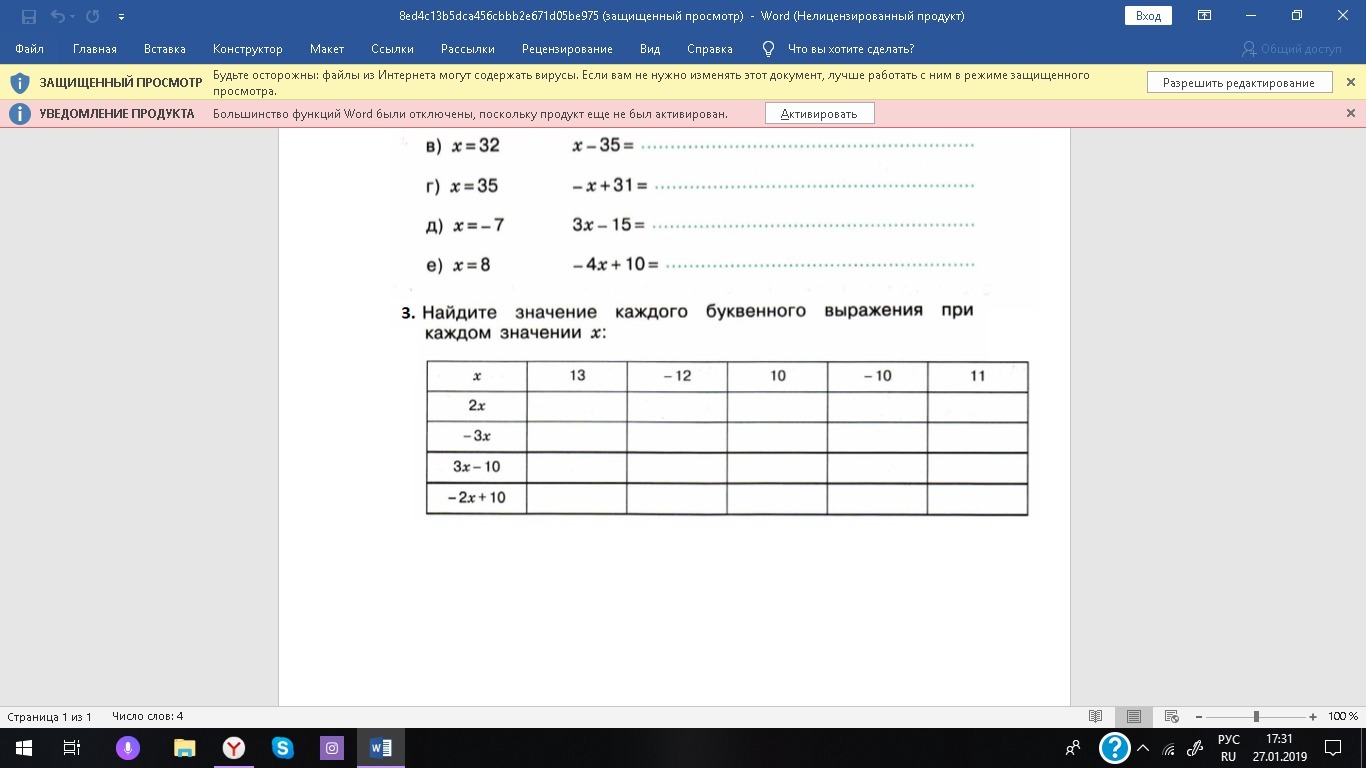The image size is (1366, 768).
Task: Click the zoom out minus icon
Action: tap(1199, 717)
